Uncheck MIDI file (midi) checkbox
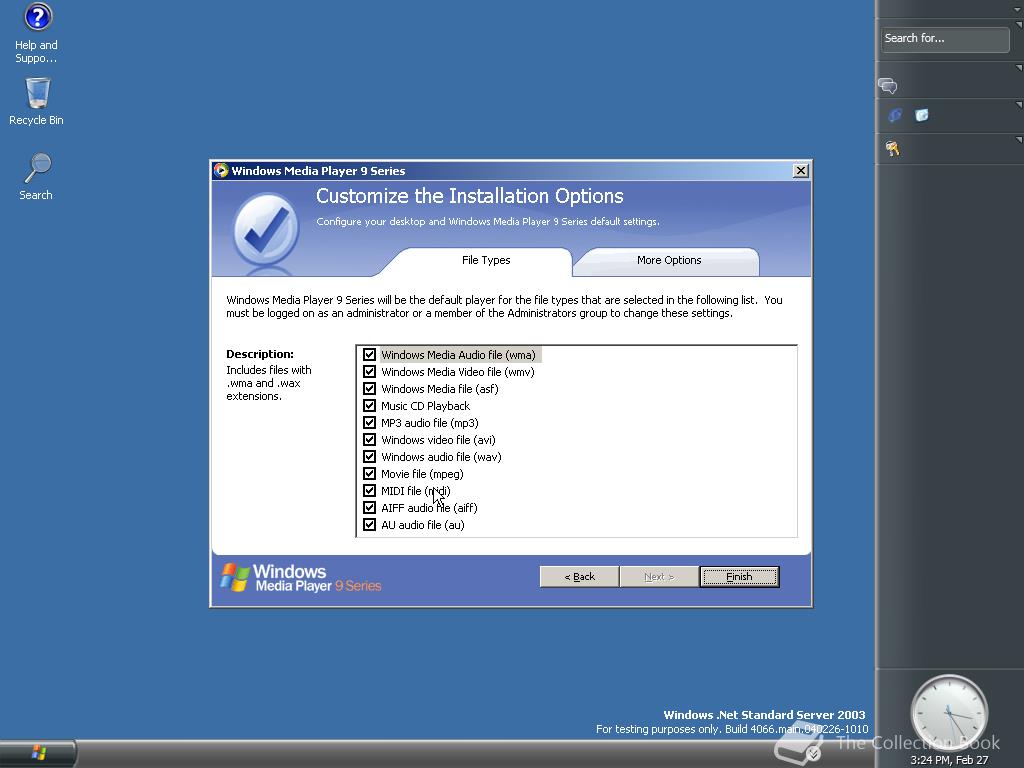 tap(370, 490)
